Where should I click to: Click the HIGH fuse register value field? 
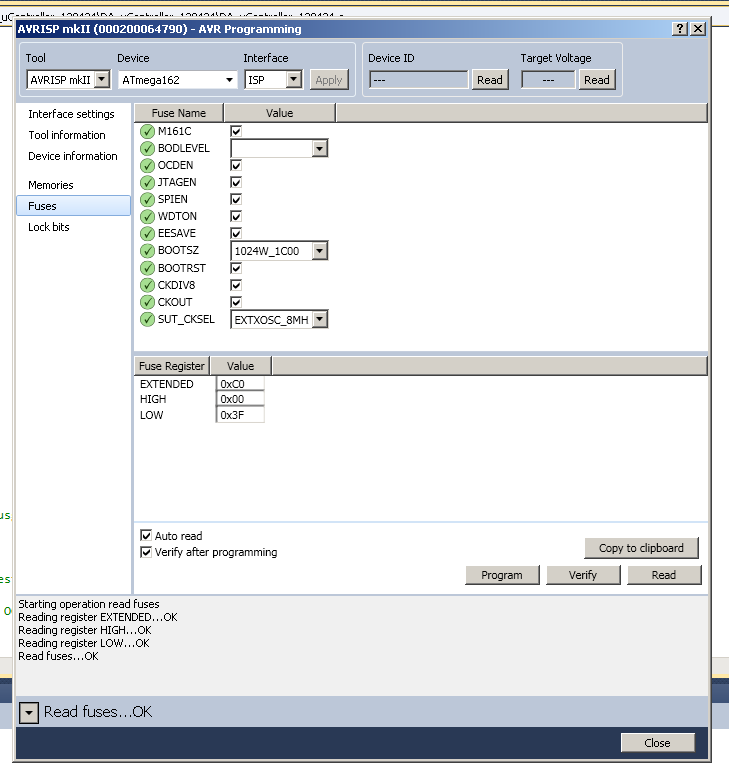pos(240,399)
